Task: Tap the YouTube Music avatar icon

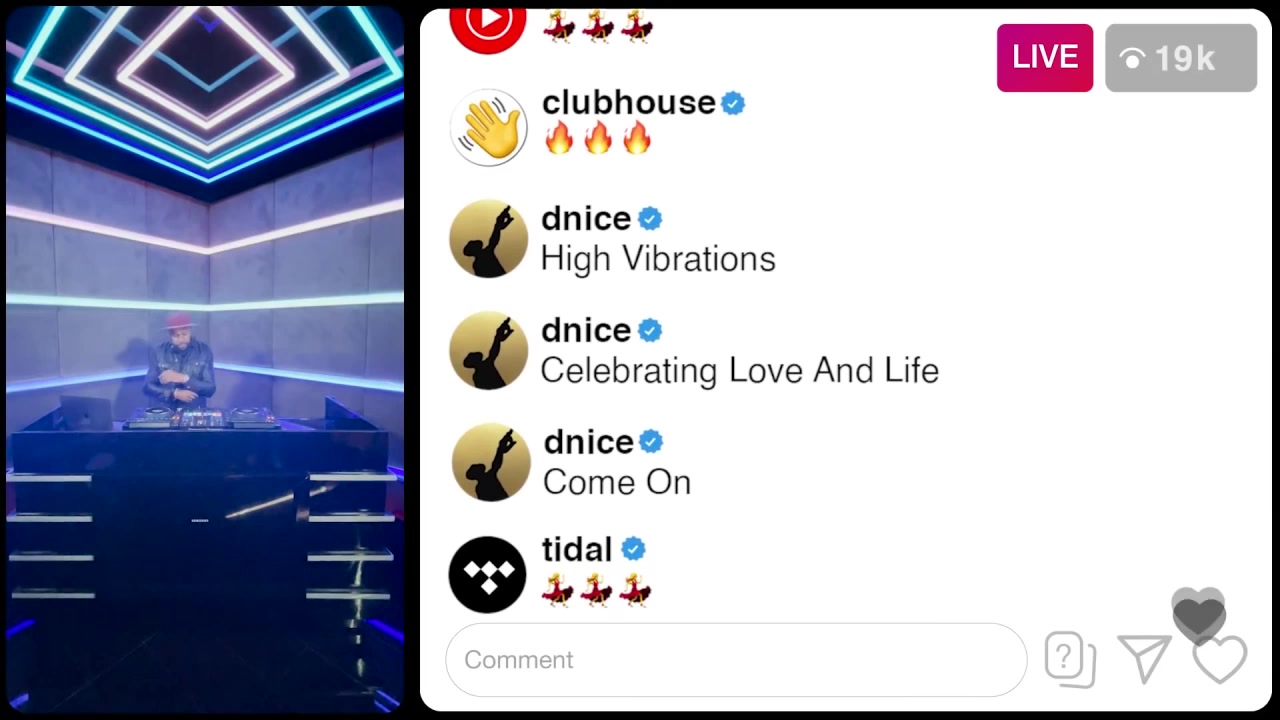Action: [x=488, y=24]
